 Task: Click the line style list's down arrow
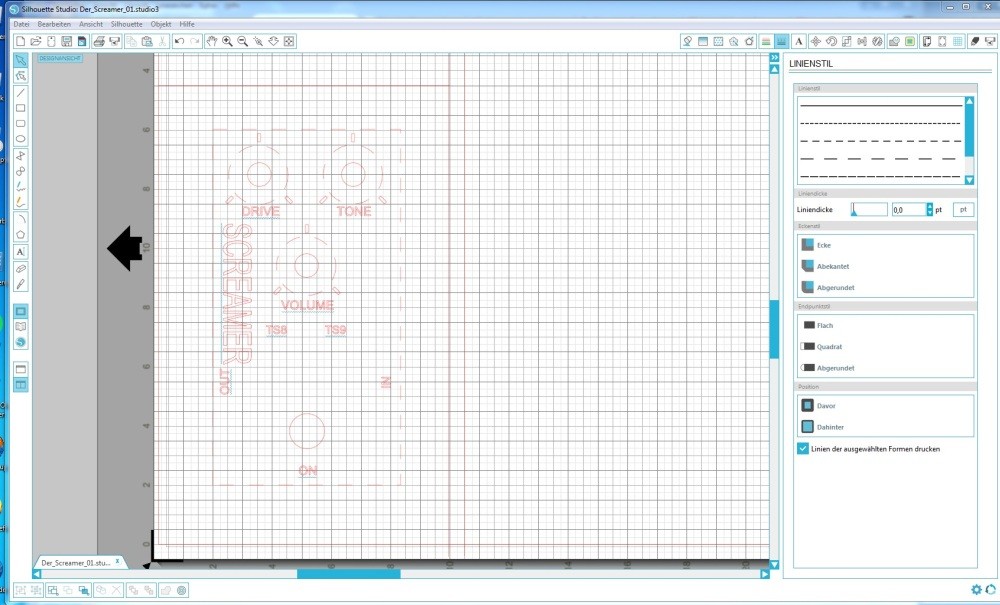point(969,180)
